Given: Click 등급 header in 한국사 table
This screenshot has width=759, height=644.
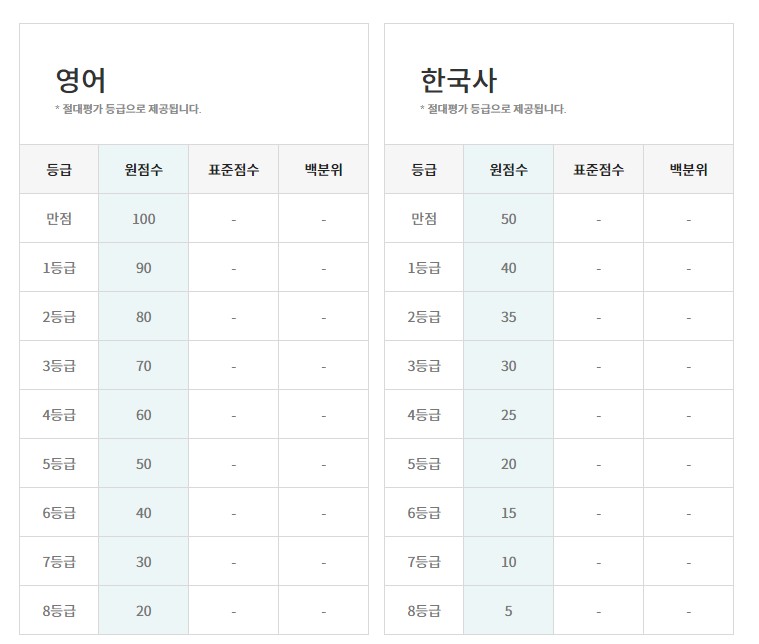Looking at the screenshot, I should [424, 169].
